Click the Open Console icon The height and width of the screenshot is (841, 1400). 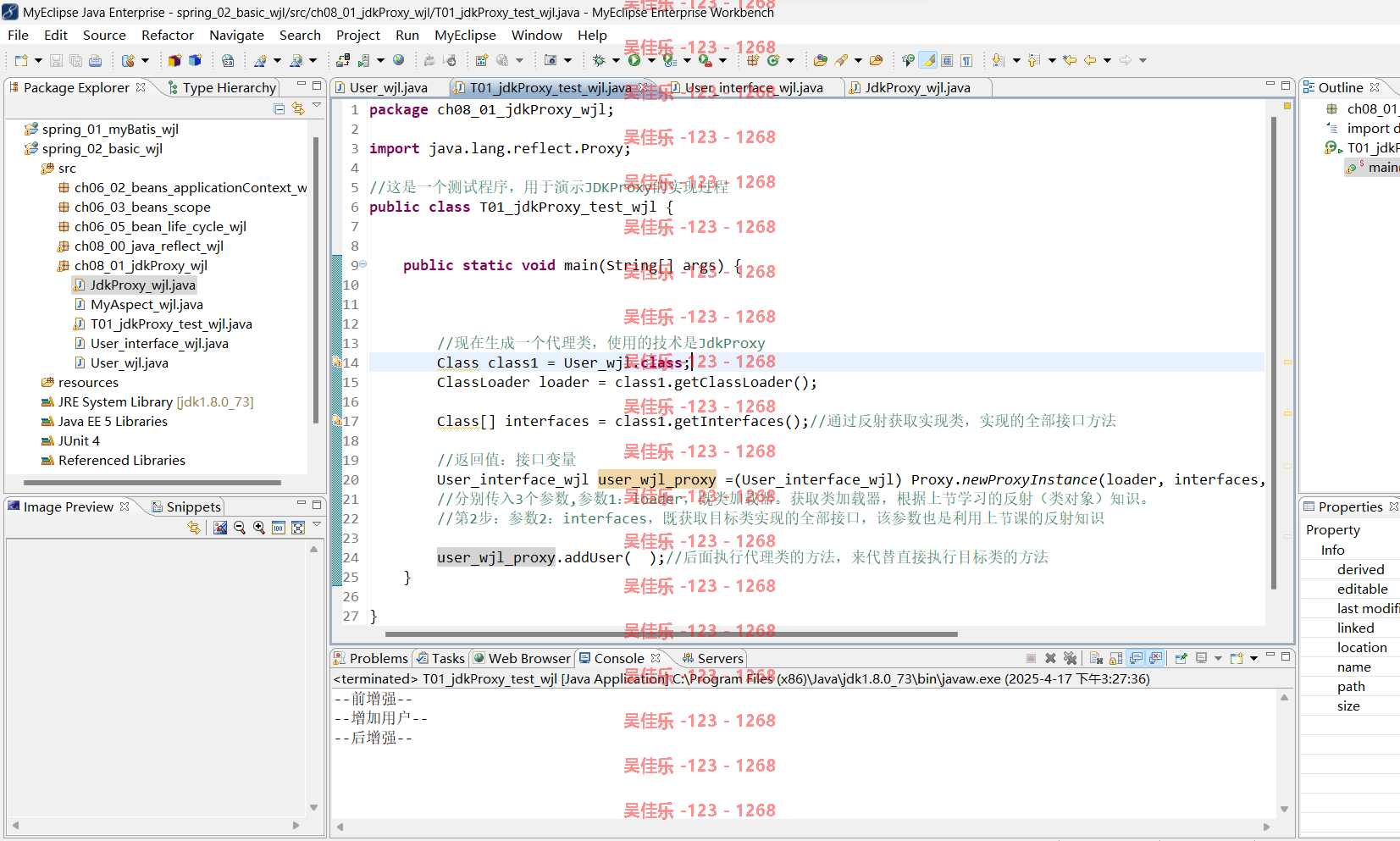tap(1237, 658)
